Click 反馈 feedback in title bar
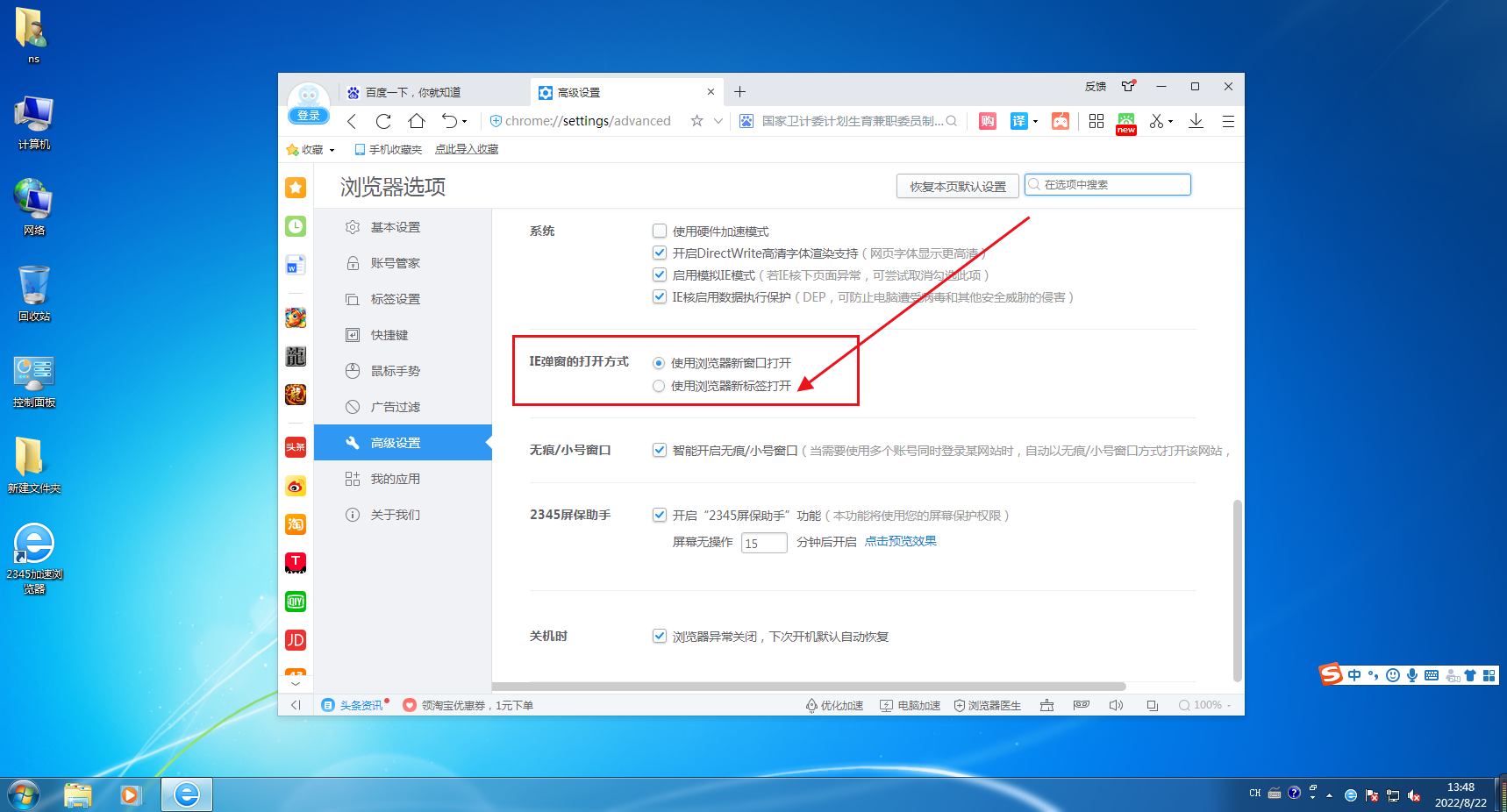Screen dimensions: 1507x812 click(1096, 86)
